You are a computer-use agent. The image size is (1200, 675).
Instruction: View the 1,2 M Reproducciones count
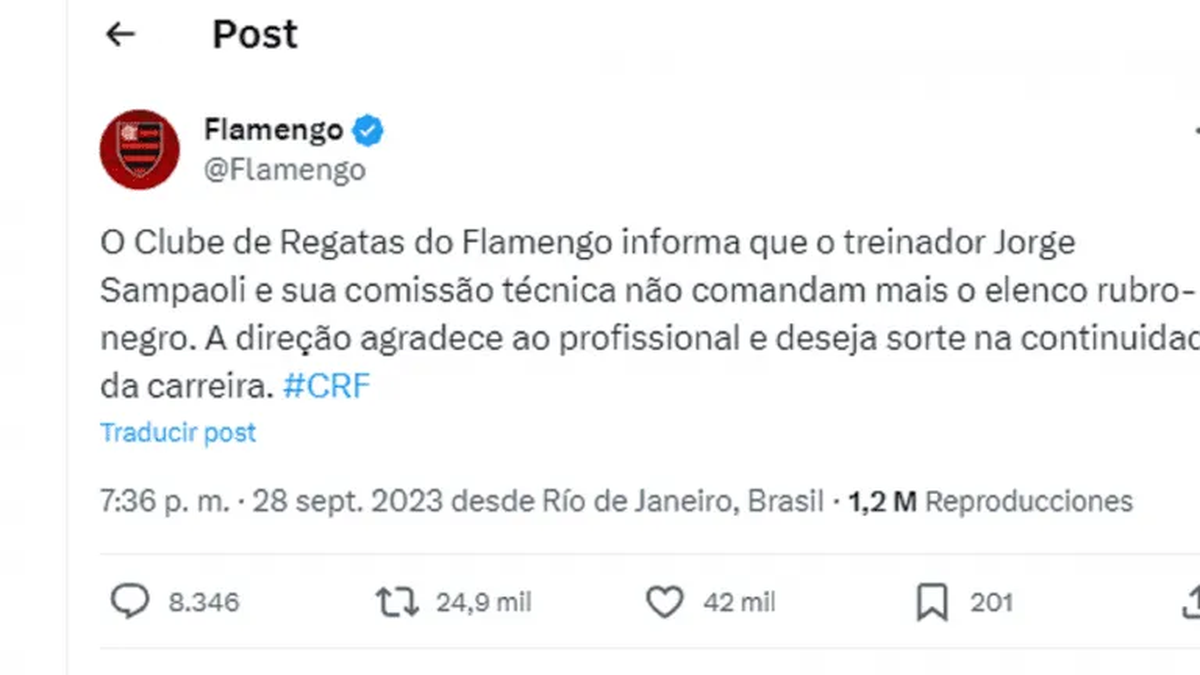point(990,501)
